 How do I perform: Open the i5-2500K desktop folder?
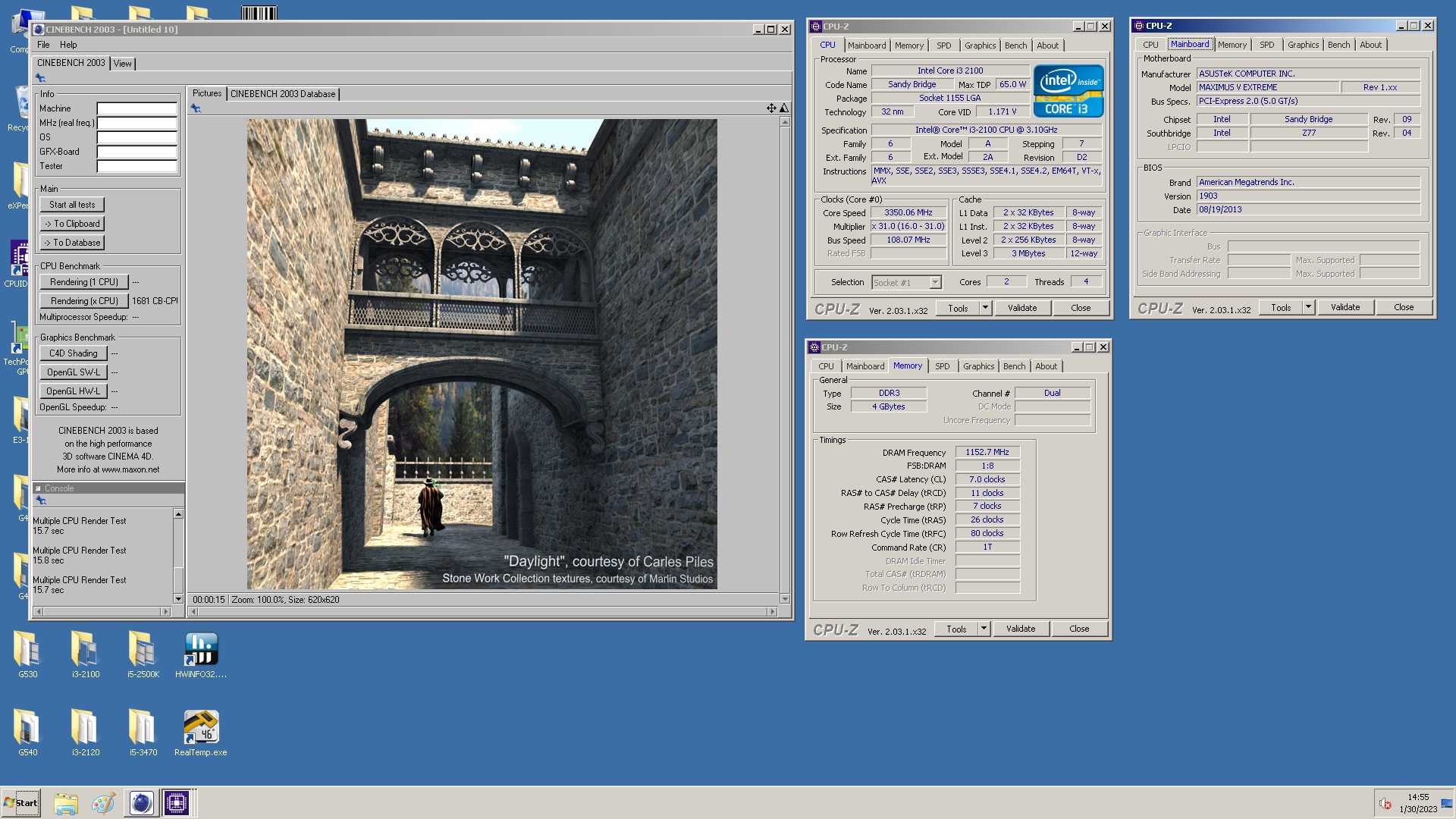143,654
